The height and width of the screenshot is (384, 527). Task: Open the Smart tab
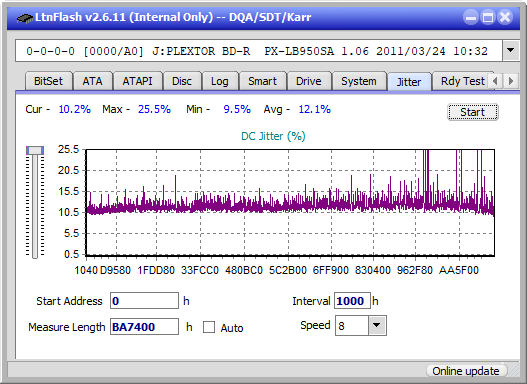pos(262,81)
